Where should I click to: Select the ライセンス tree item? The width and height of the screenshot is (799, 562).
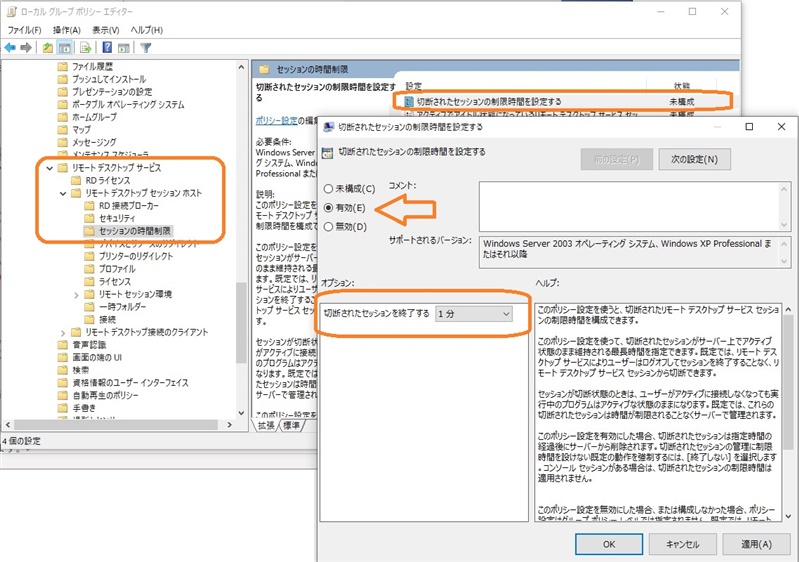(115, 281)
